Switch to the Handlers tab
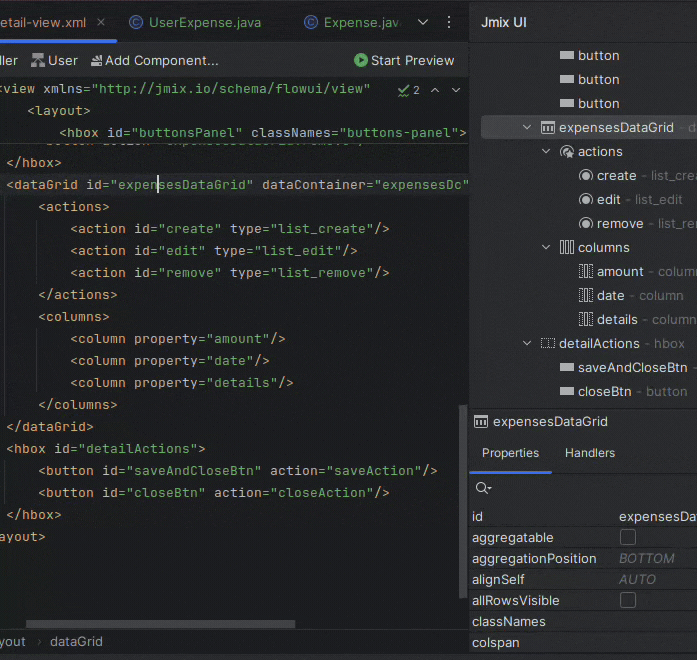Image resolution: width=697 pixels, height=660 pixels. [x=589, y=453]
